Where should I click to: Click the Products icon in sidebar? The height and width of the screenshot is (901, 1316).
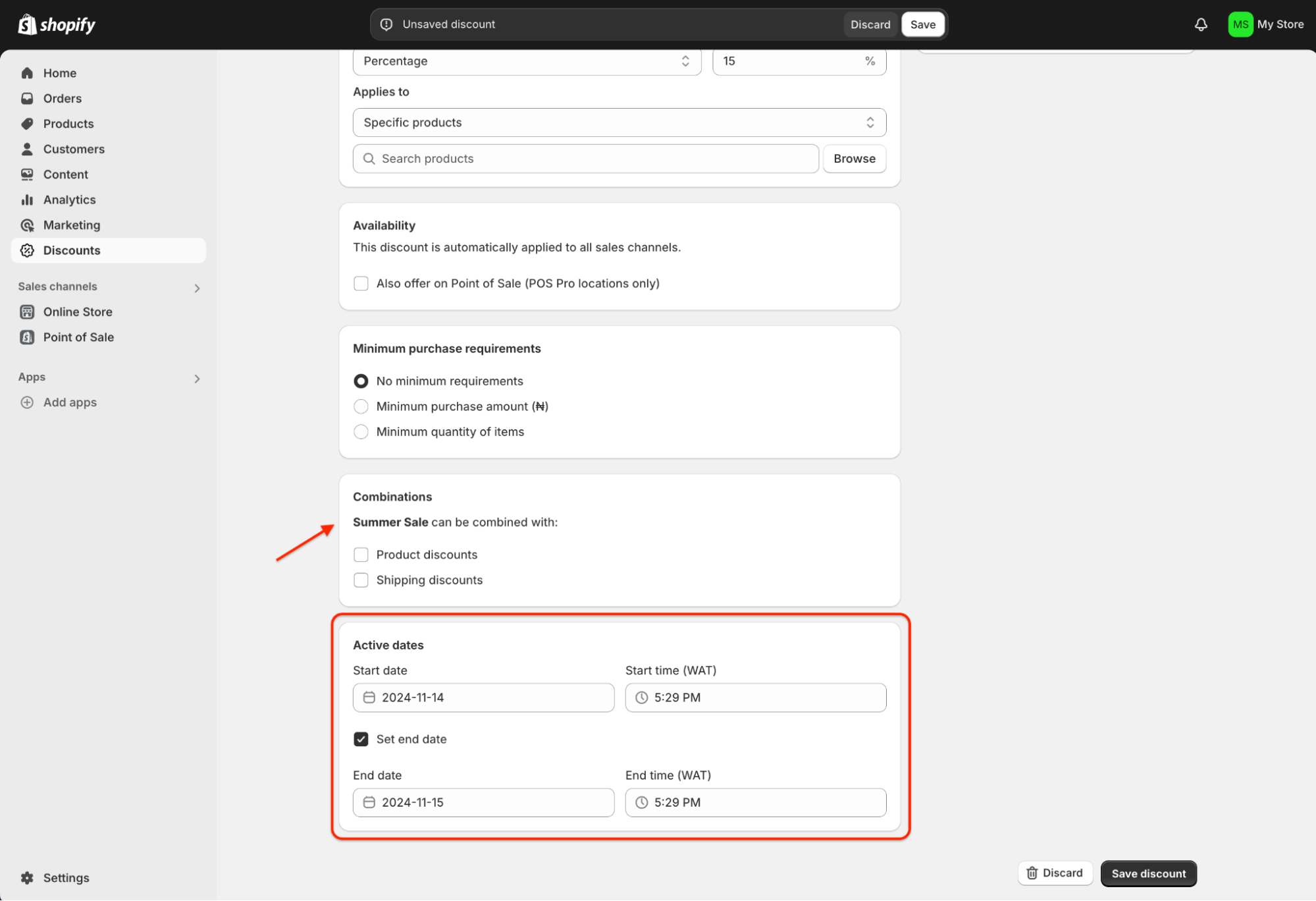27,123
